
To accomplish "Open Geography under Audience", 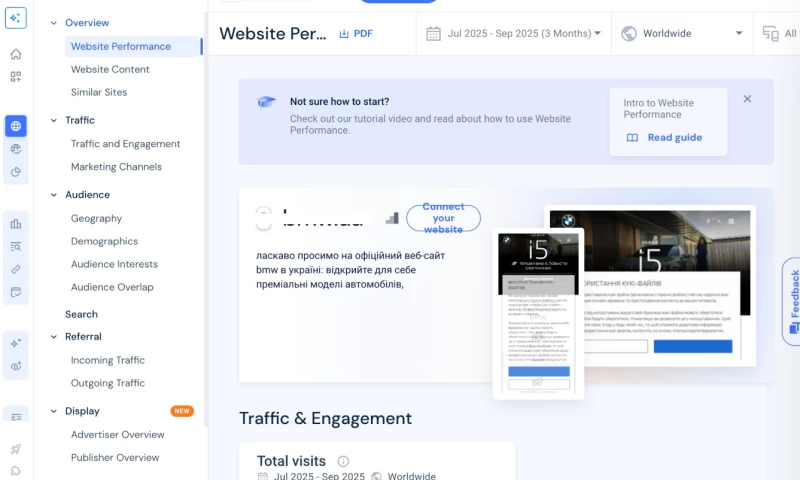I will tap(96, 218).
